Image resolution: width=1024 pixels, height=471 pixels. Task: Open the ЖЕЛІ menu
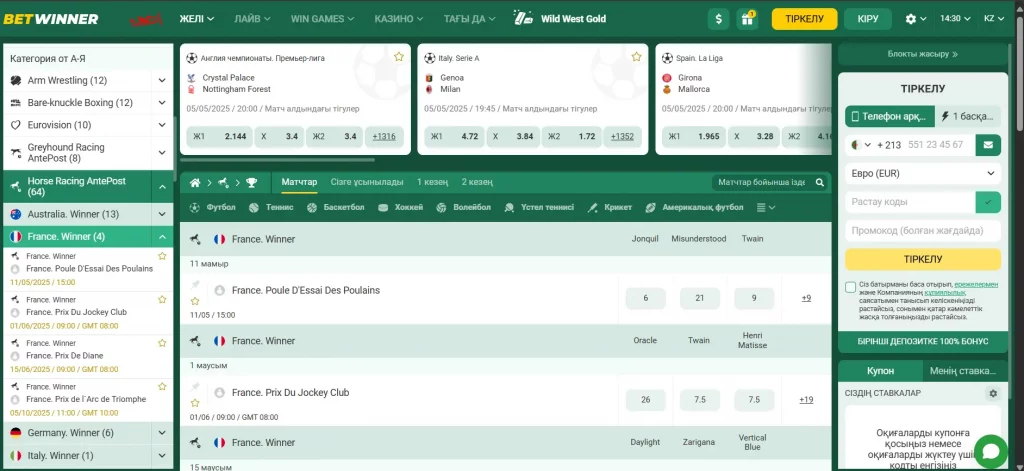click(197, 19)
